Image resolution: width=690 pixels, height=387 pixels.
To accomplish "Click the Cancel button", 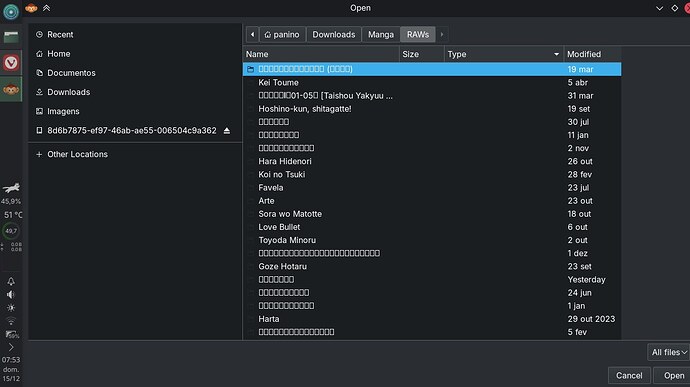I will pyautogui.click(x=629, y=376).
